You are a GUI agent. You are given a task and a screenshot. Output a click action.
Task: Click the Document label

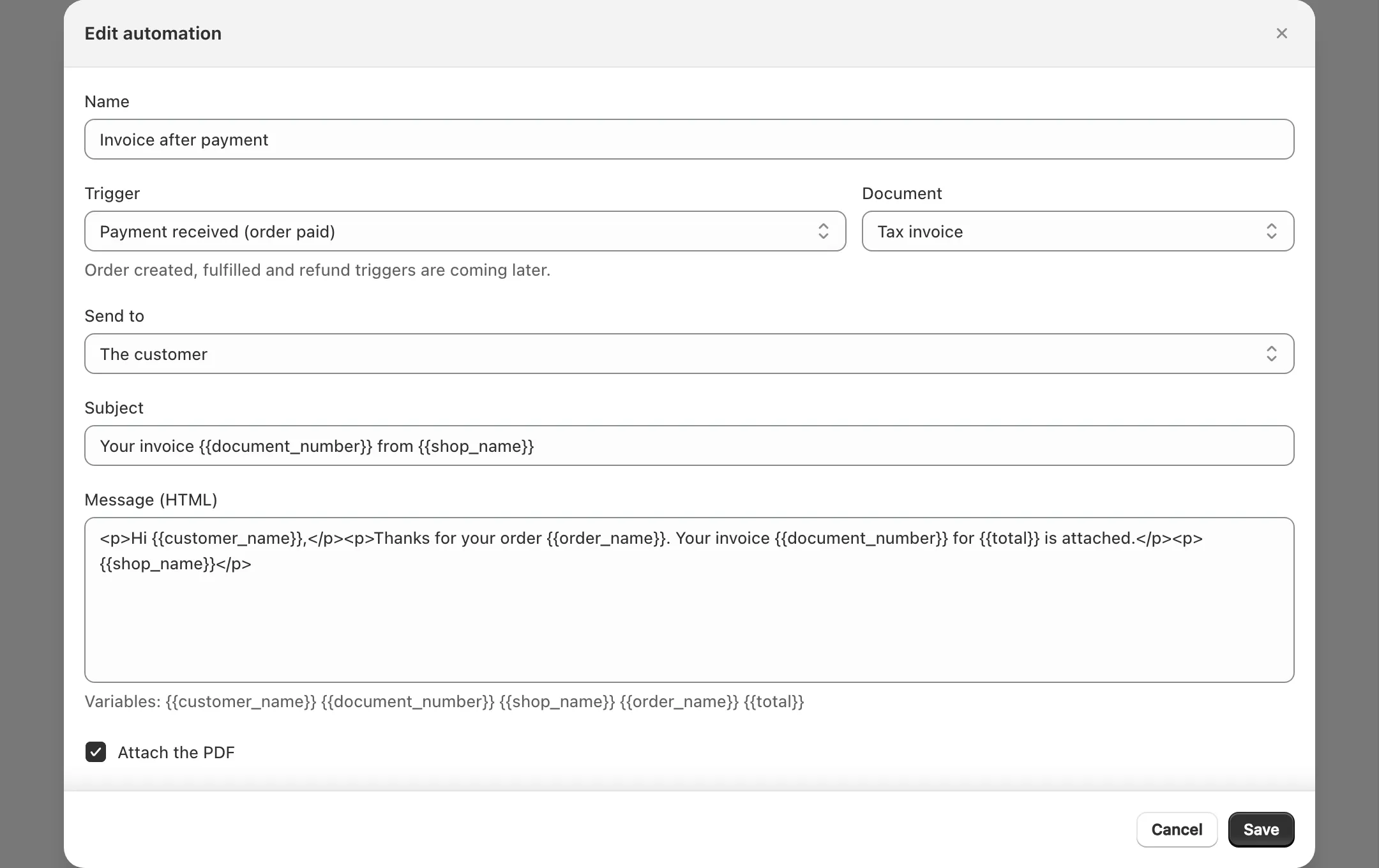(901, 193)
